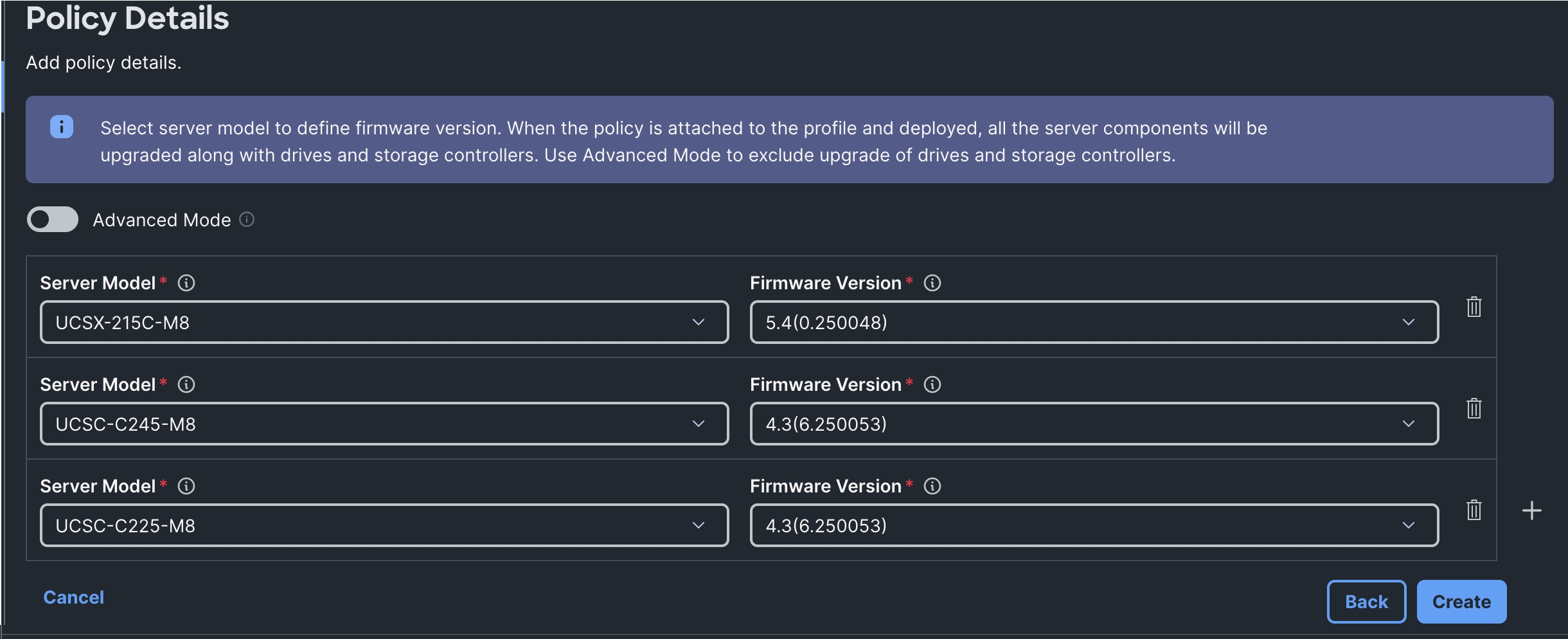Open the UCSX-215C-M8 server model dropdown
Viewport: 1568px width, 639px height.
(x=384, y=322)
